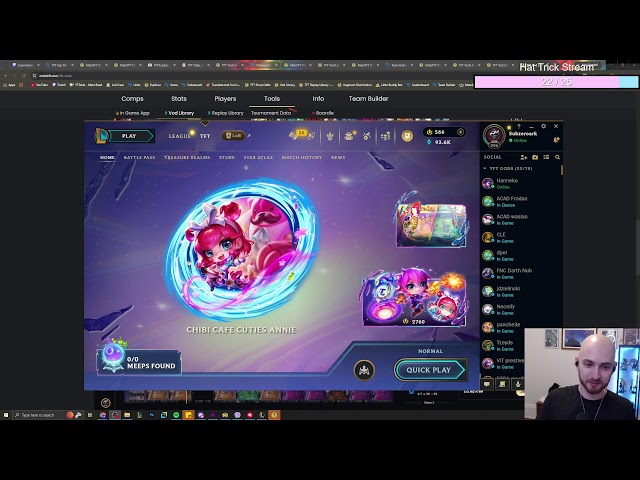Click the new folder icon in Social
This screenshot has width=640, height=480.
click(535, 157)
